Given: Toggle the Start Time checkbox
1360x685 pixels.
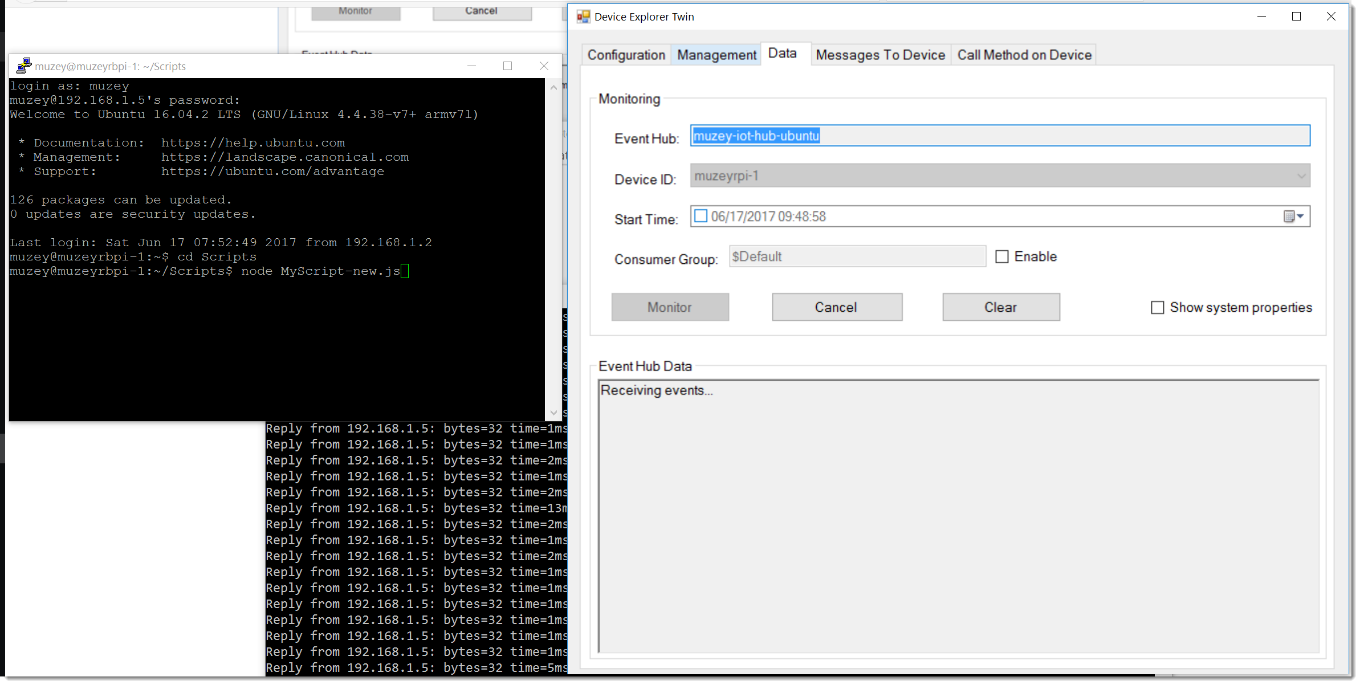Looking at the screenshot, I should point(701,216).
